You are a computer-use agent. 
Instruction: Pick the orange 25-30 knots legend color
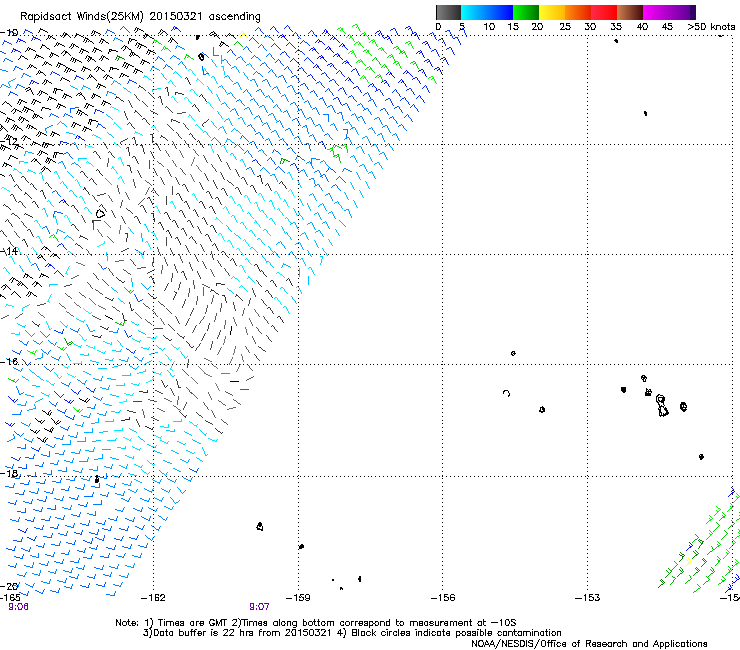pyautogui.click(x=578, y=12)
